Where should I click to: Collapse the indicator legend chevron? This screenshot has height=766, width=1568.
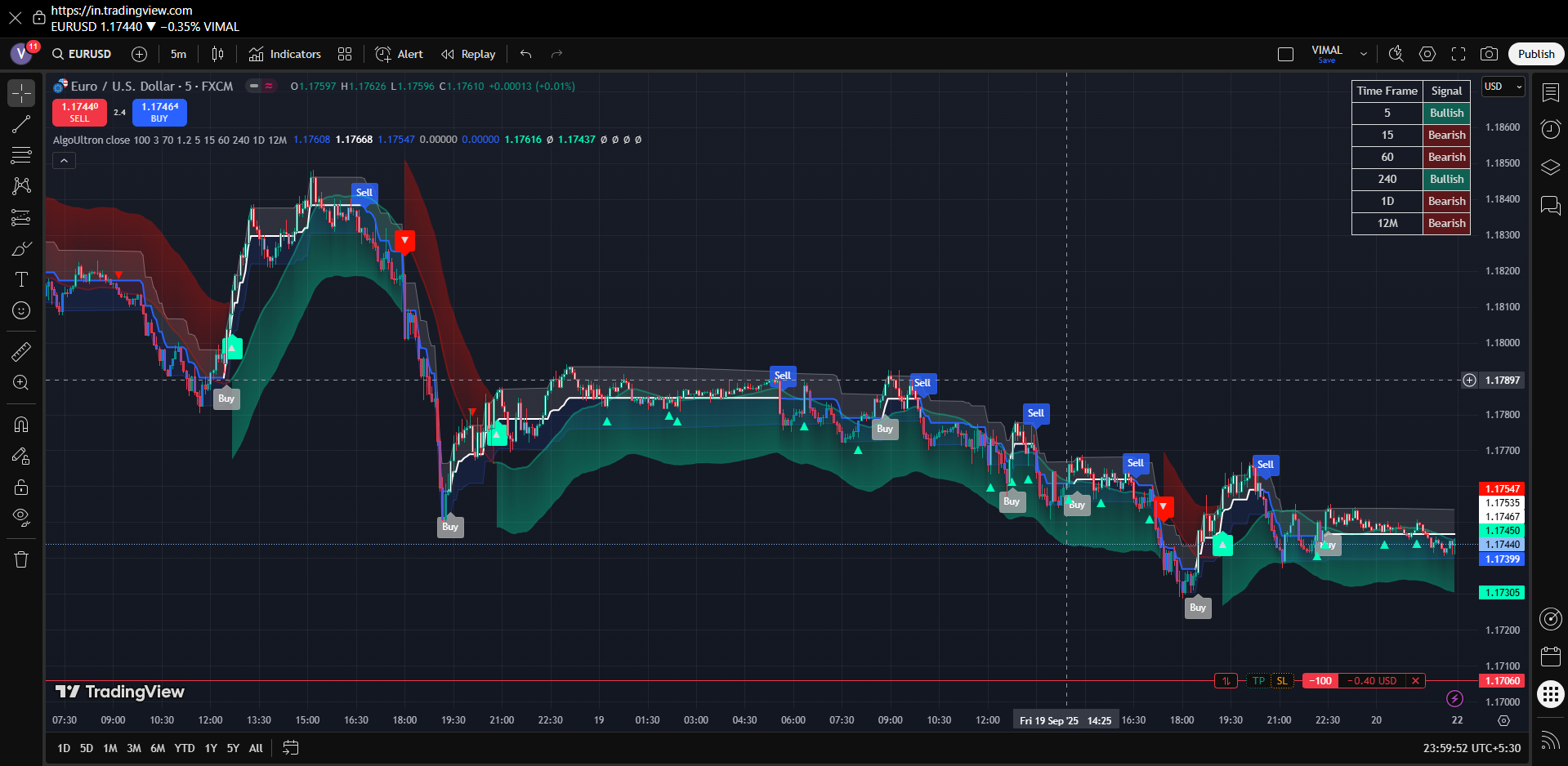pos(64,161)
